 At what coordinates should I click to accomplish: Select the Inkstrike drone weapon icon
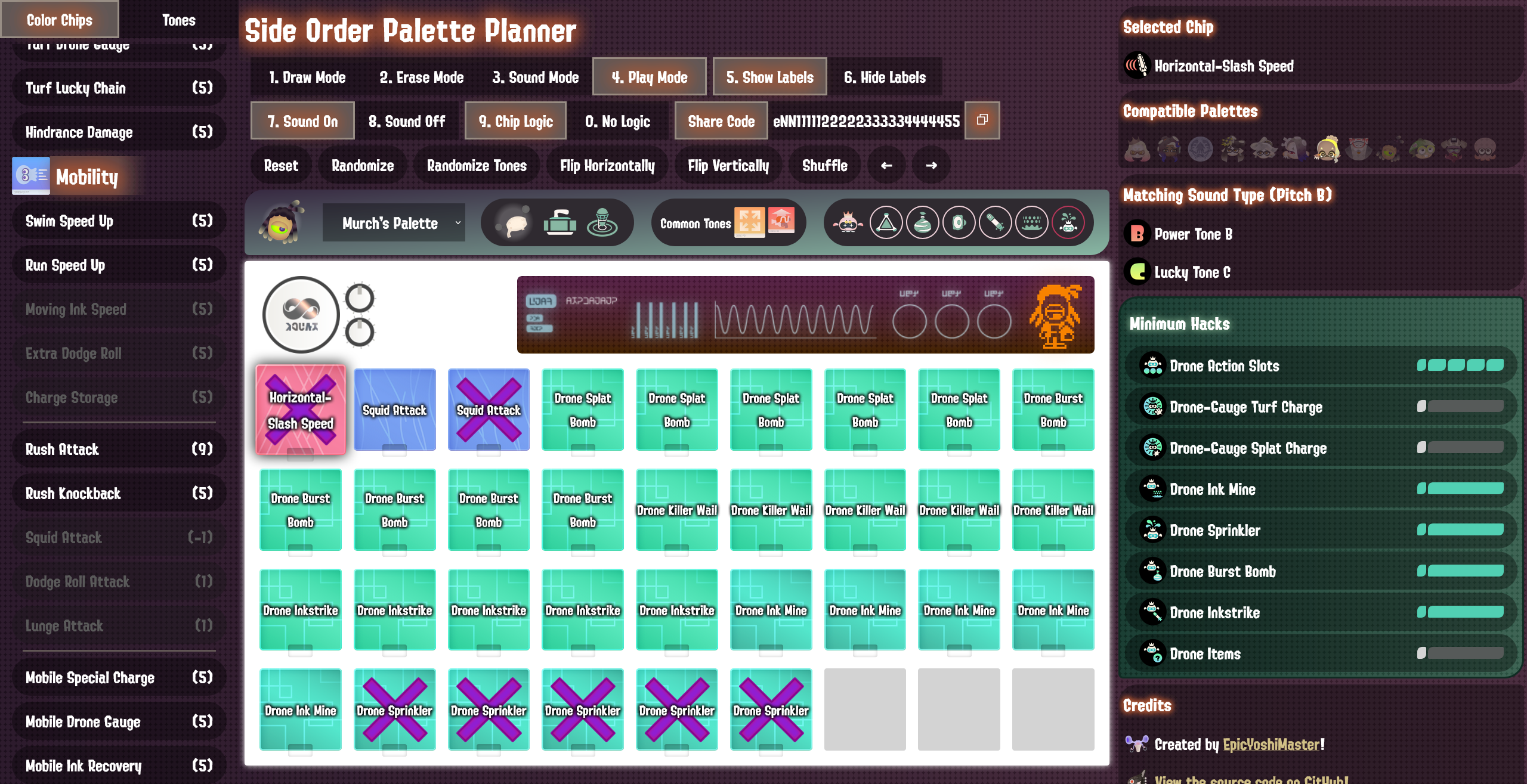tap(996, 224)
